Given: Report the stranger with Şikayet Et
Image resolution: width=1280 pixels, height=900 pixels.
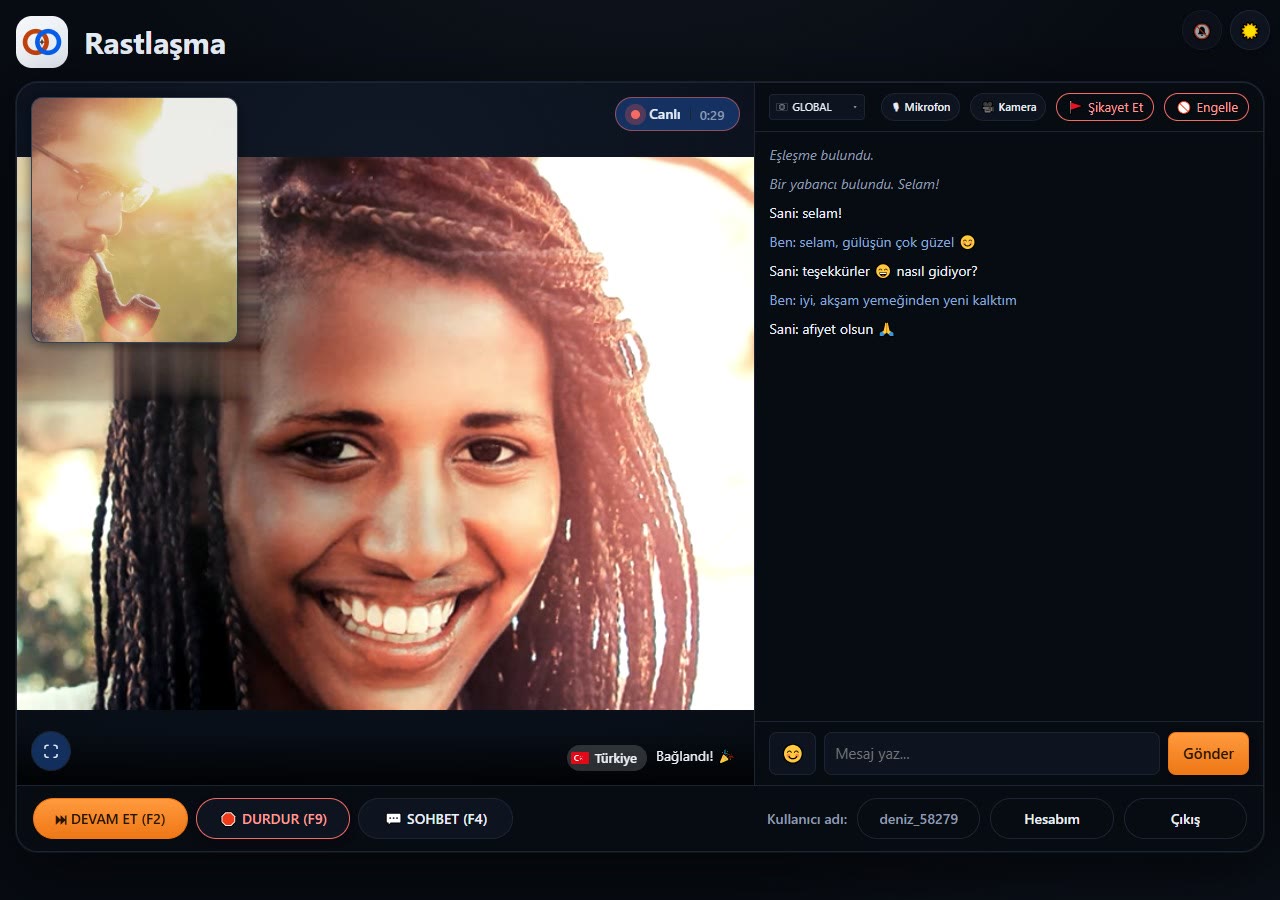Looking at the screenshot, I should tap(1105, 107).
